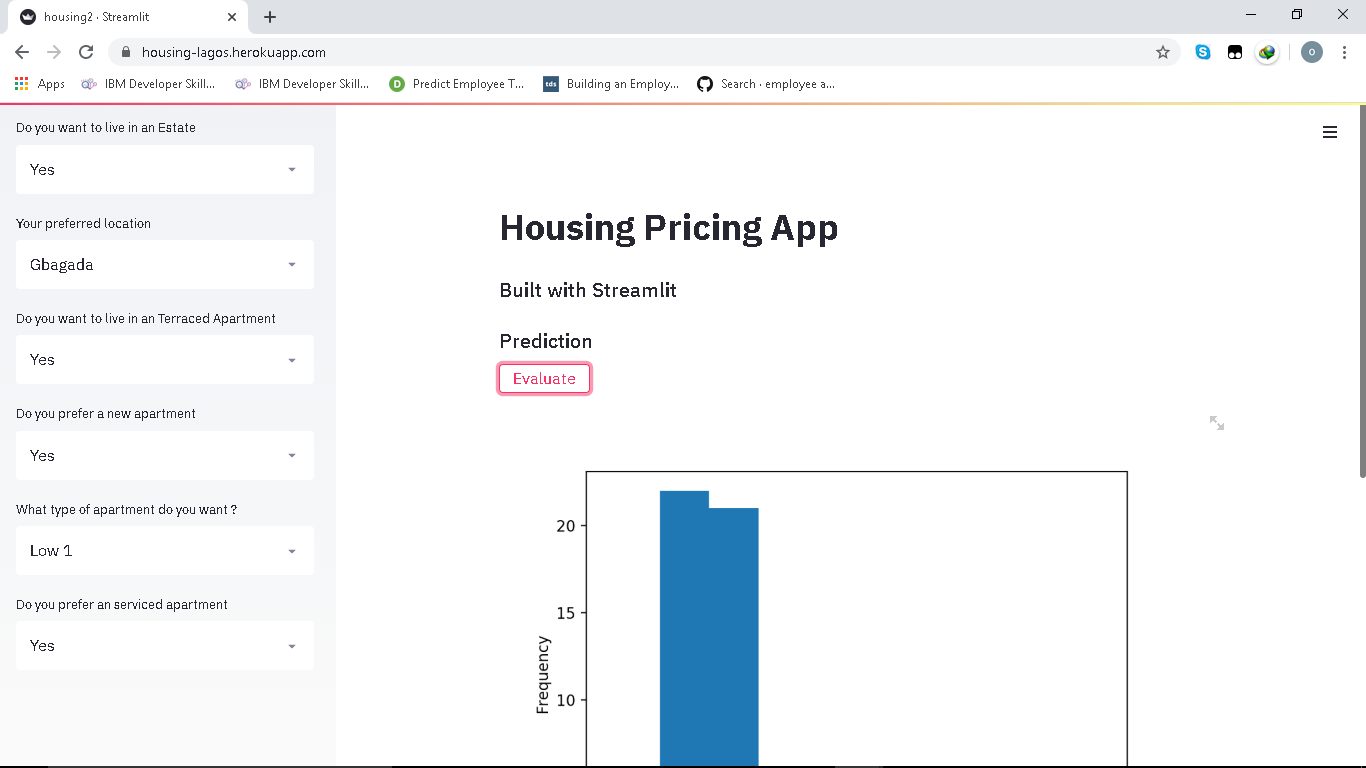Bookmark this page using the star icon

point(1163,52)
